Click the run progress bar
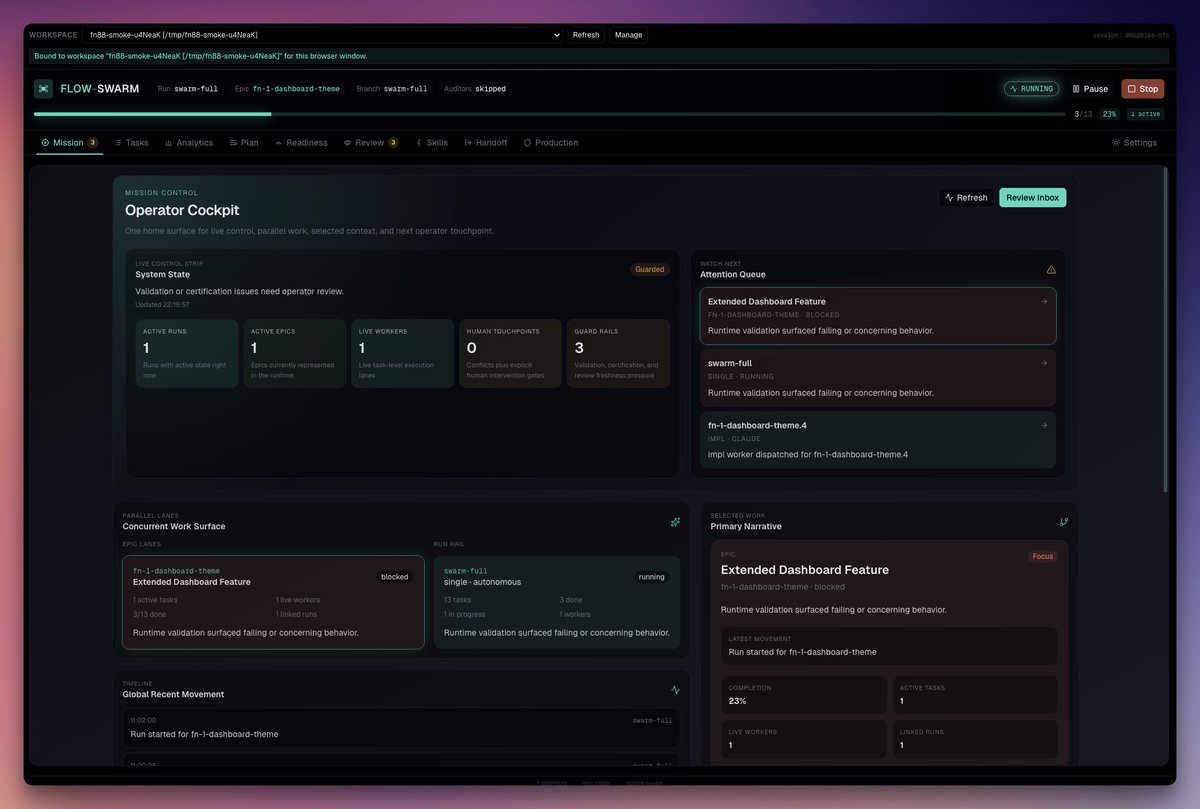1200x809 pixels. [549, 114]
